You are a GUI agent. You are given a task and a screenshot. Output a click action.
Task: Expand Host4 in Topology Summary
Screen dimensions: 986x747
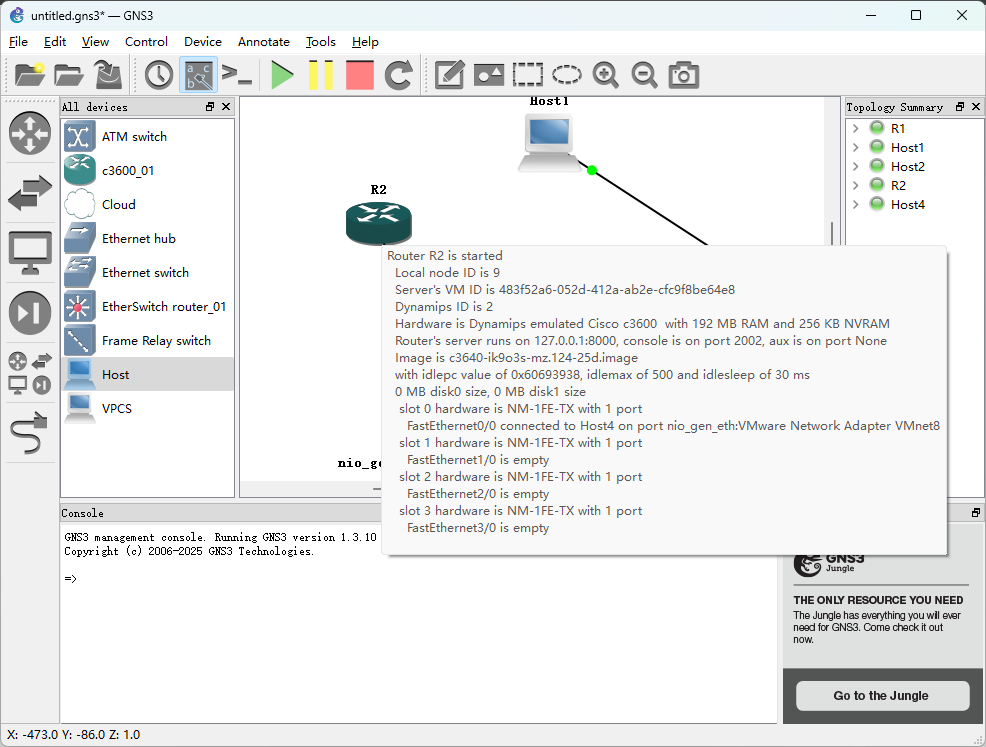tap(855, 204)
